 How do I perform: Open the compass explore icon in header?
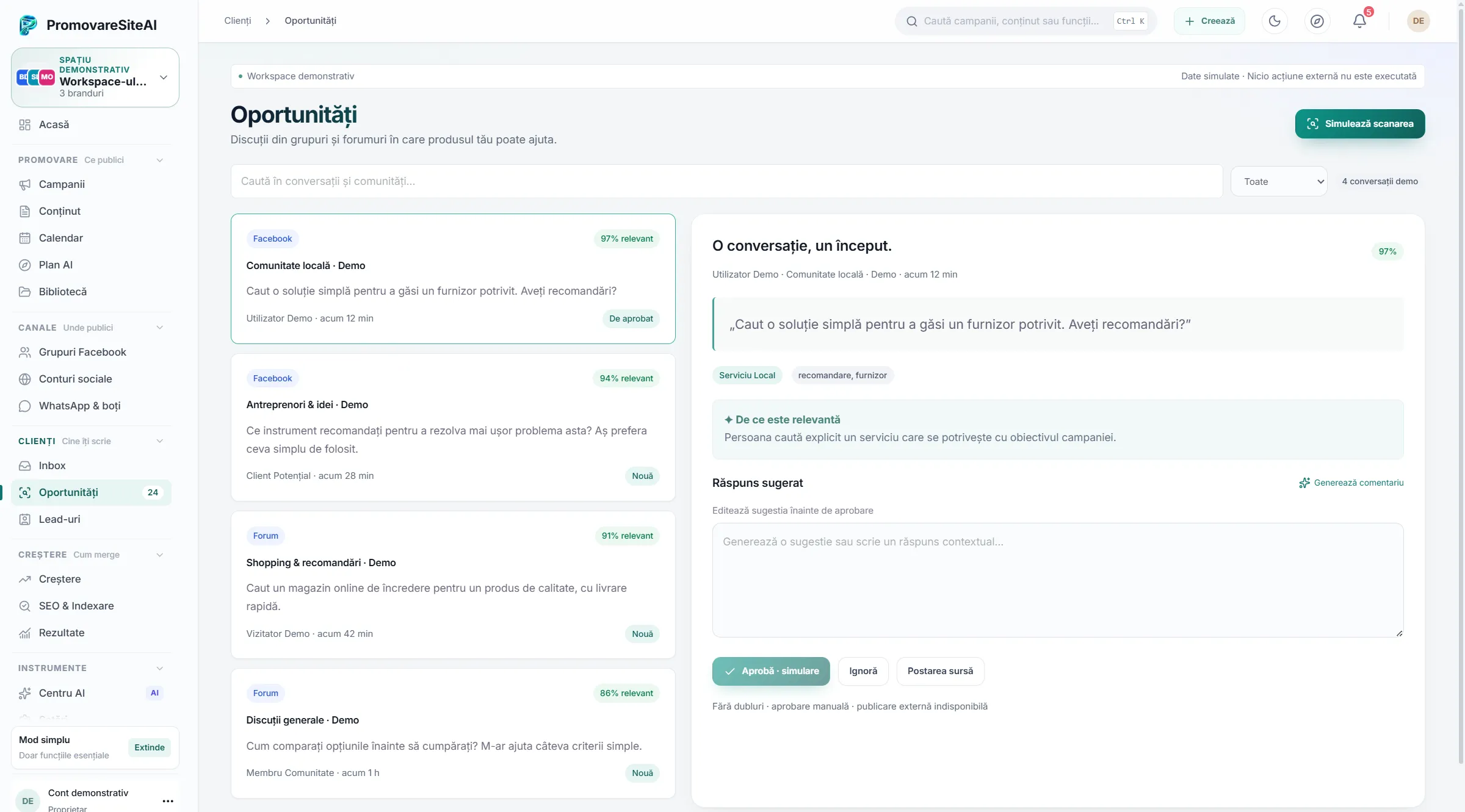click(x=1317, y=21)
